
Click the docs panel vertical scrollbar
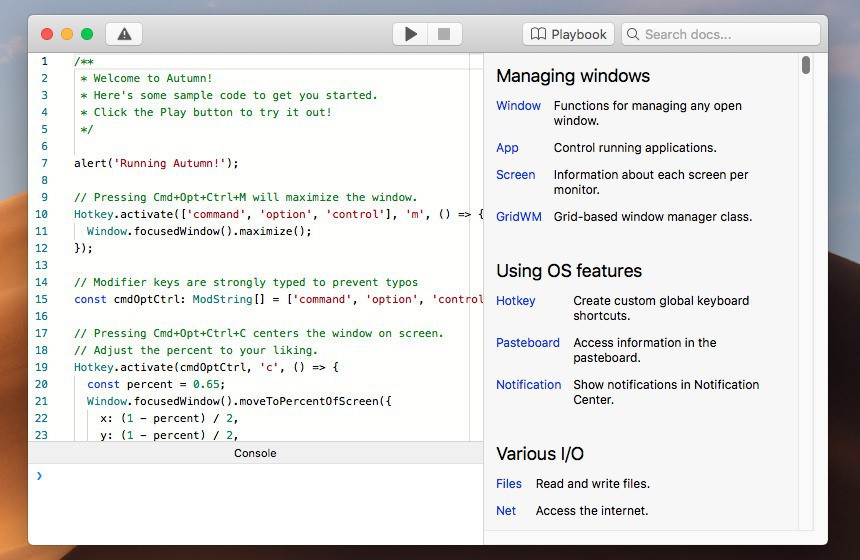pos(806,66)
